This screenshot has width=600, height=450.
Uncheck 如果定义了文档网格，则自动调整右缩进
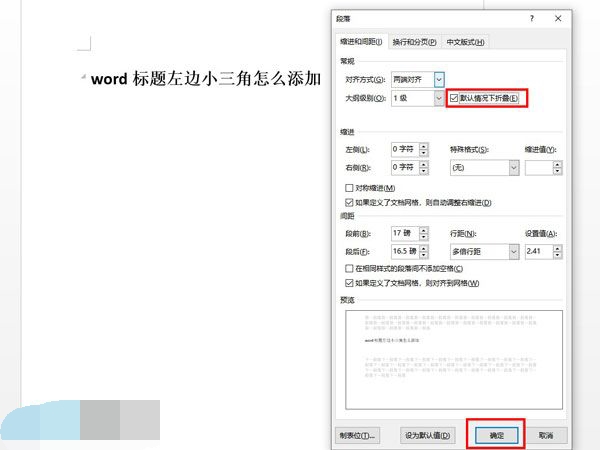click(x=349, y=202)
